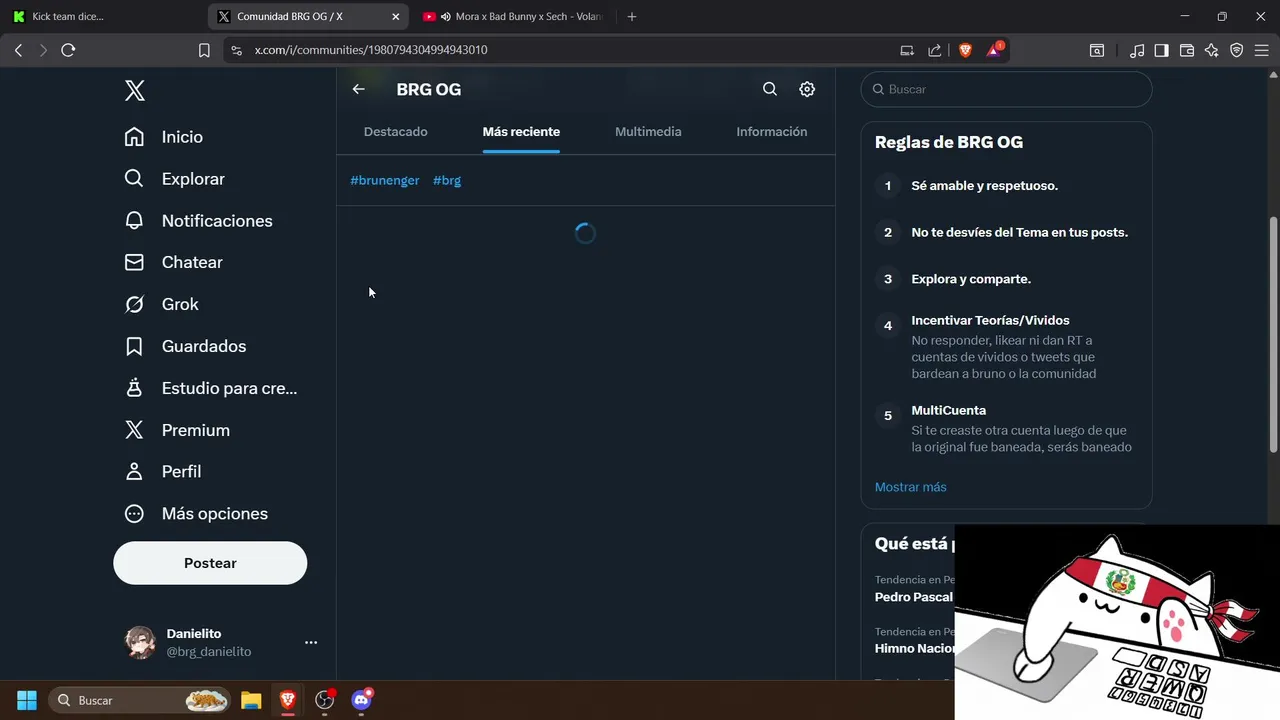Open Brave VPN shield icon
1280x720 pixels.
click(x=1237, y=50)
